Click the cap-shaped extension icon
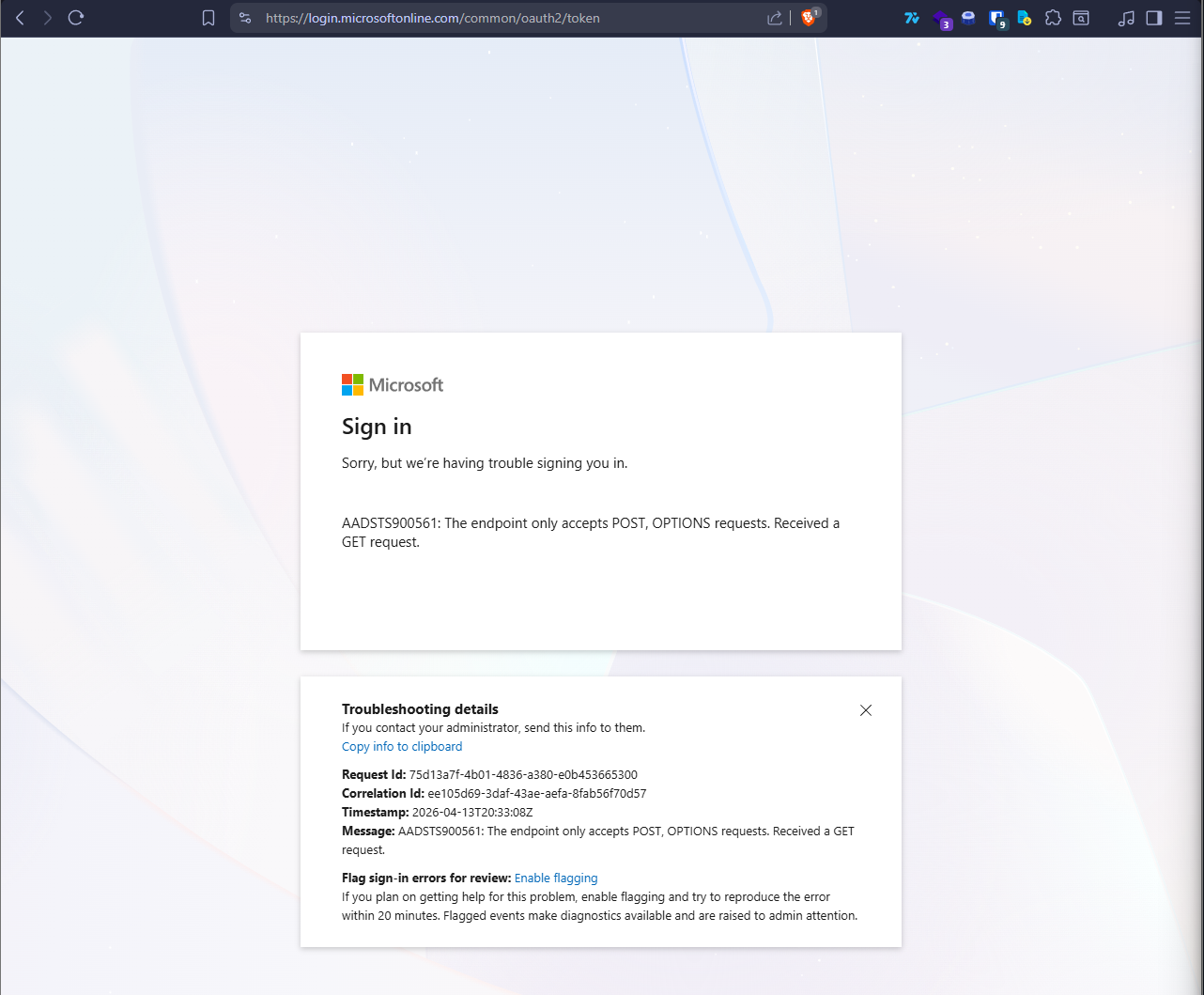The height and width of the screenshot is (995, 1204). pos(966,16)
